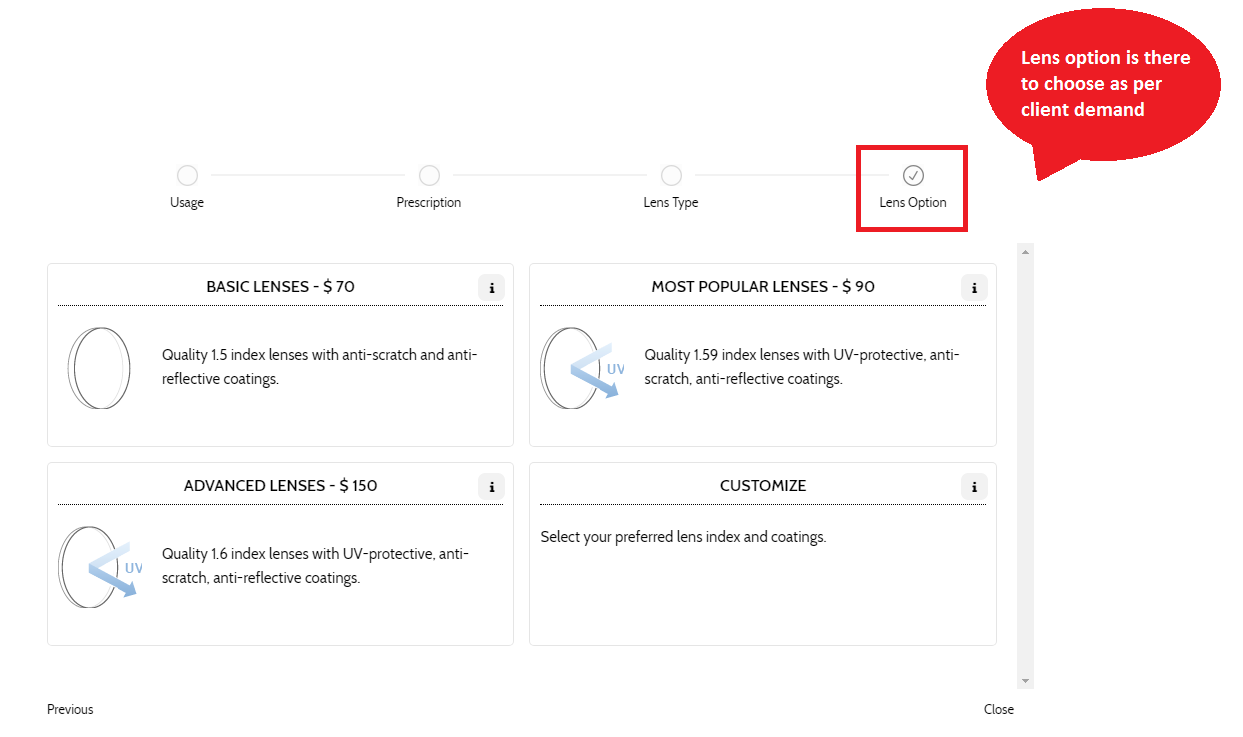Screen dimensions: 1243x737
Task: Open the Lens Option step label
Action: tap(913, 202)
